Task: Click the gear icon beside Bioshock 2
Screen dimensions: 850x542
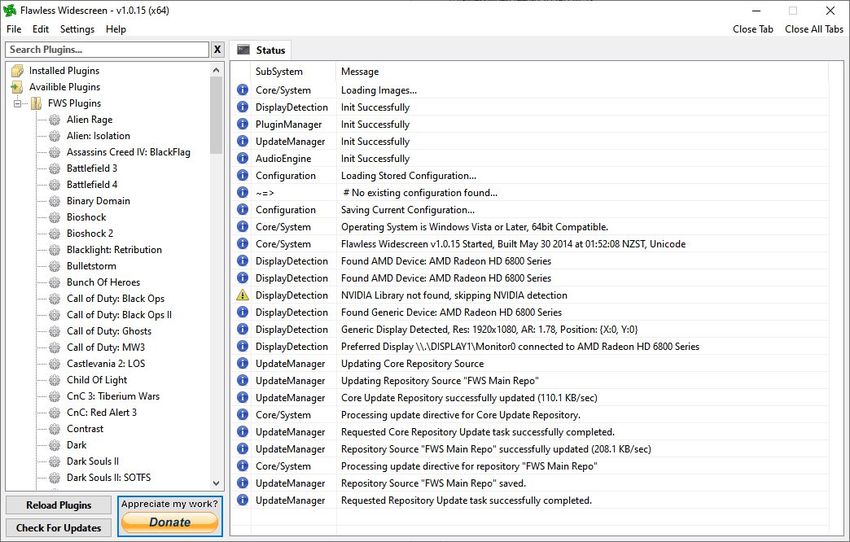Action: 54,234
